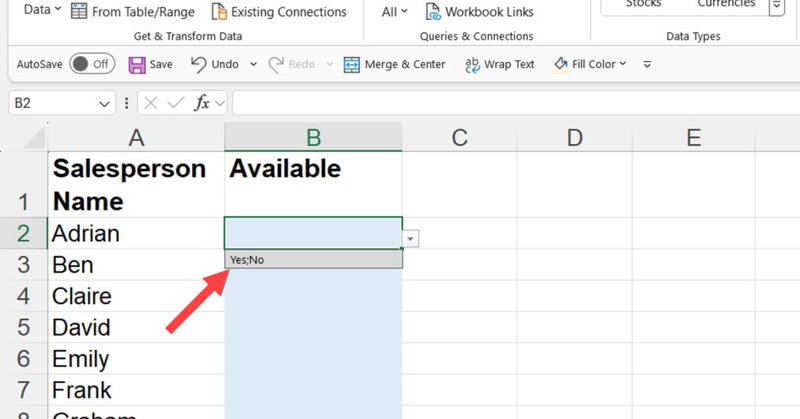Click the Save icon in Quick Access
Viewport: 800px width, 419px height.
coord(137,65)
